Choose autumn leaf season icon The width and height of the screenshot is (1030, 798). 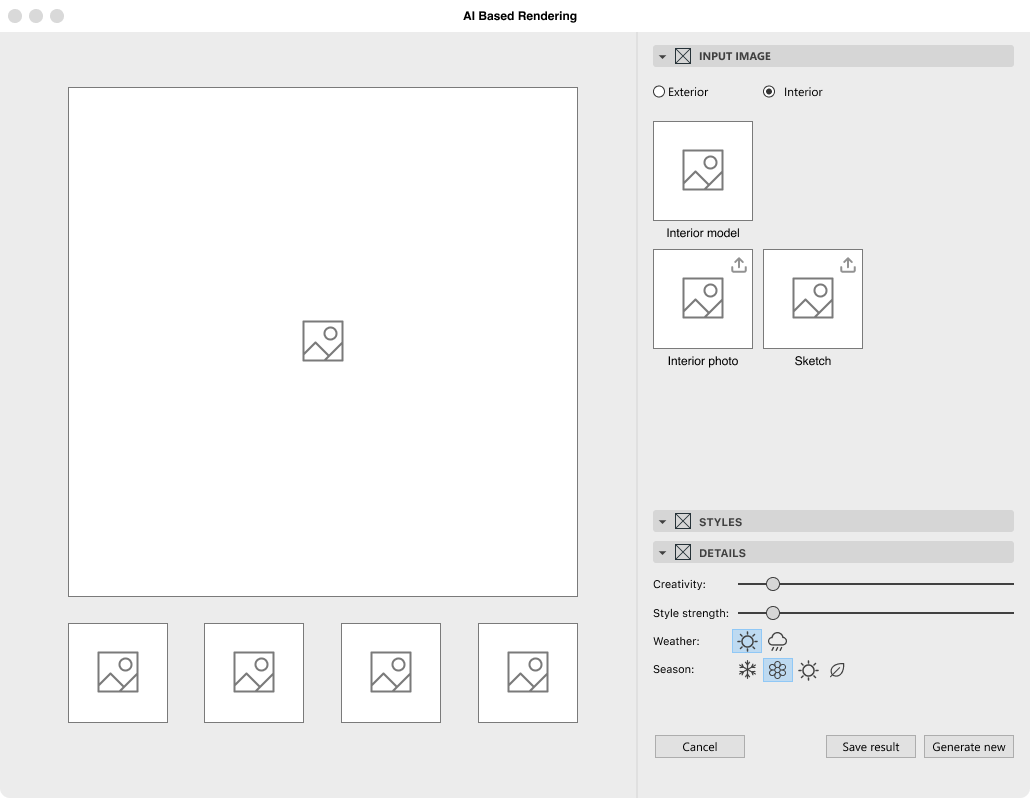coord(838,670)
